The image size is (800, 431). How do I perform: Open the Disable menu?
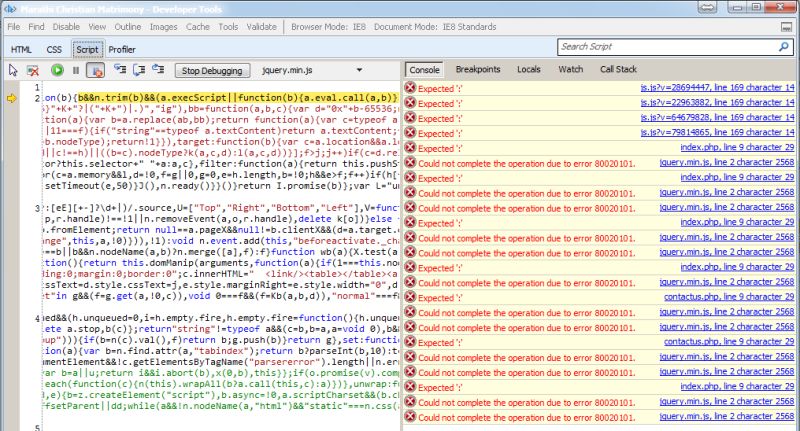pyautogui.click(x=66, y=27)
